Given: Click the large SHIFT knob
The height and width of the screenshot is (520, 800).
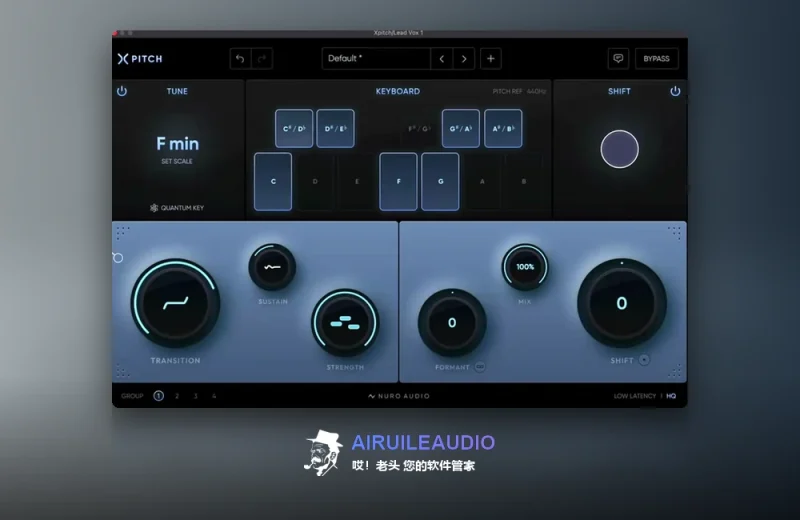Looking at the screenshot, I should 622,303.
